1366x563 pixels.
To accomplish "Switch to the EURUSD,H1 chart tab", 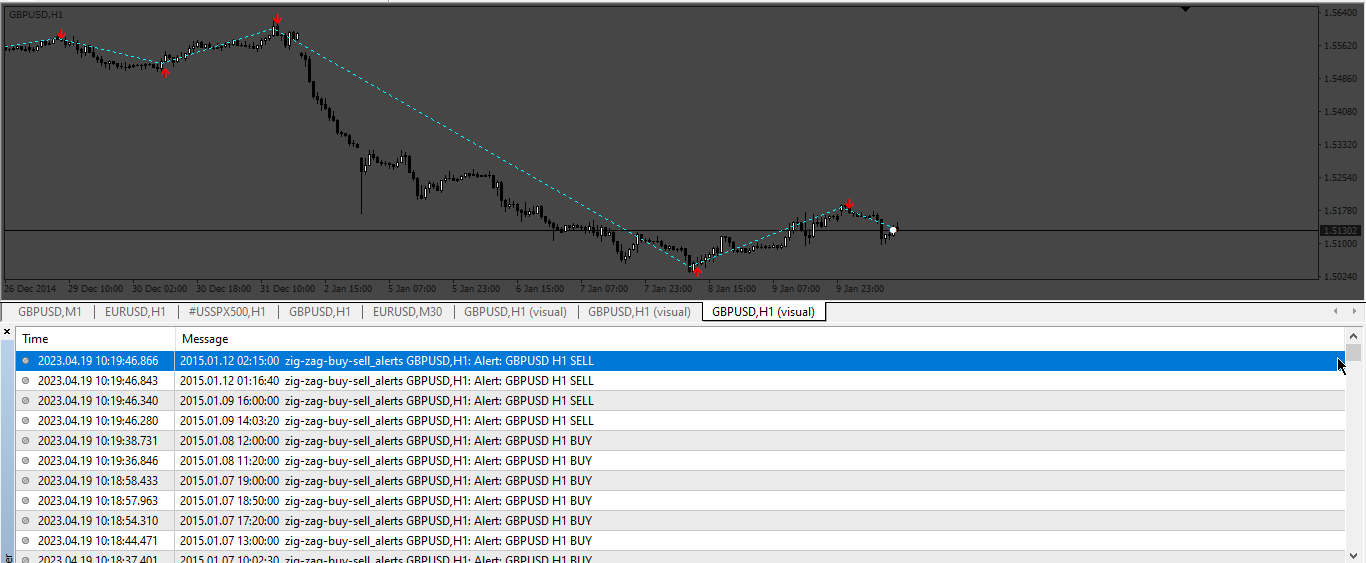I will [x=135, y=312].
